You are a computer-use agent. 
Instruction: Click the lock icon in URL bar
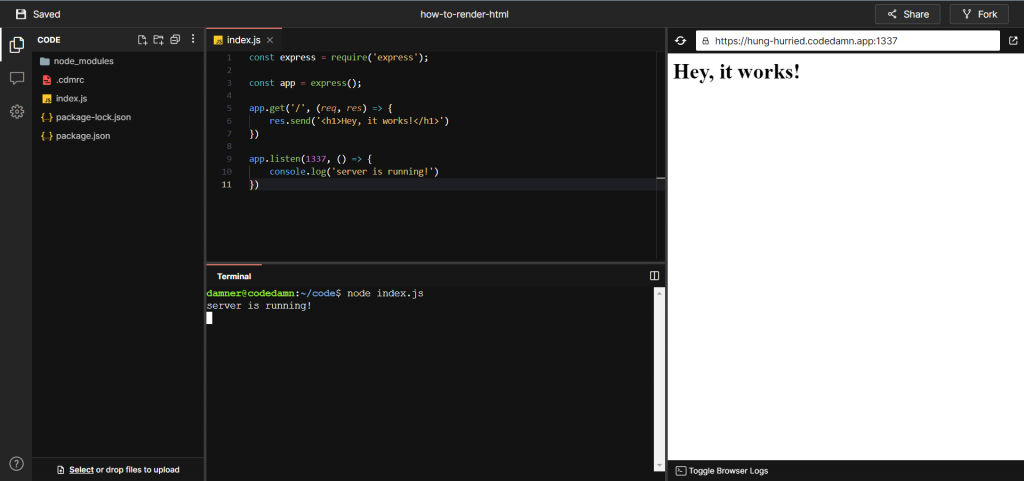pyautogui.click(x=705, y=40)
